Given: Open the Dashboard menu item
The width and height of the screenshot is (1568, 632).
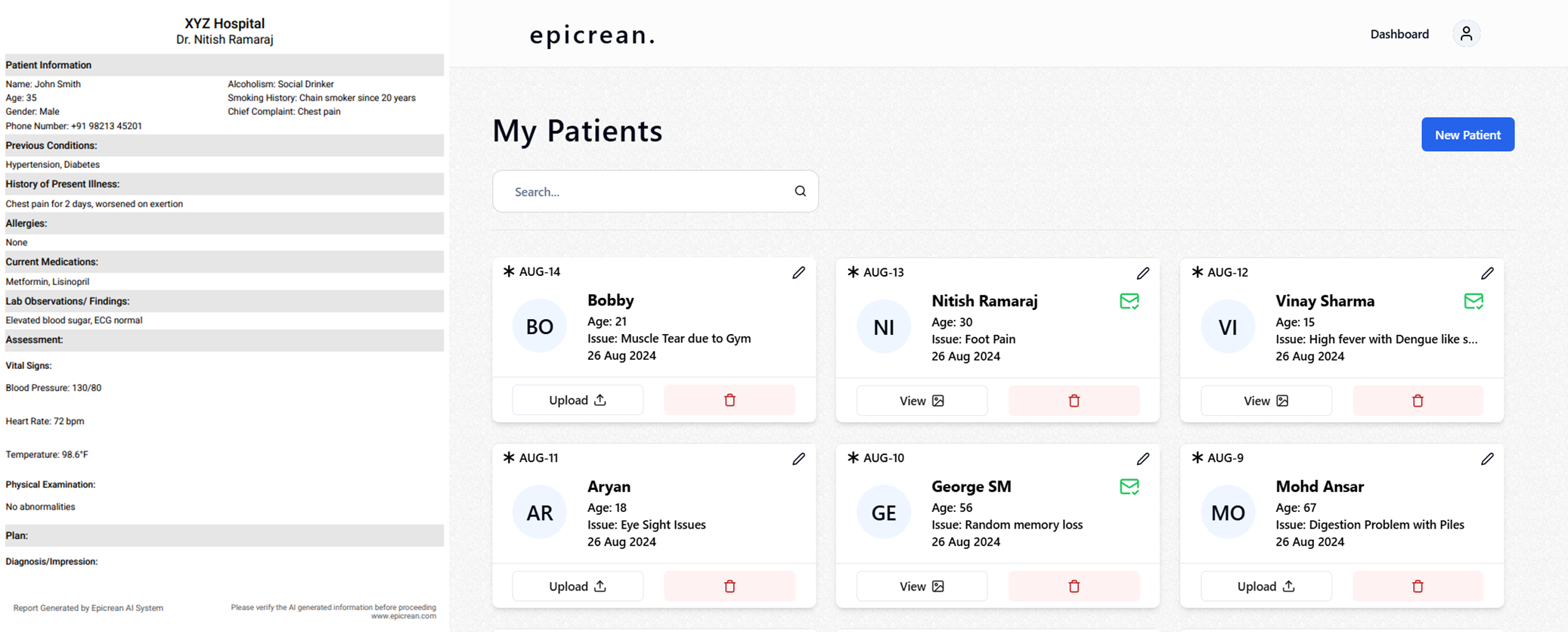Looking at the screenshot, I should pyautogui.click(x=1399, y=34).
